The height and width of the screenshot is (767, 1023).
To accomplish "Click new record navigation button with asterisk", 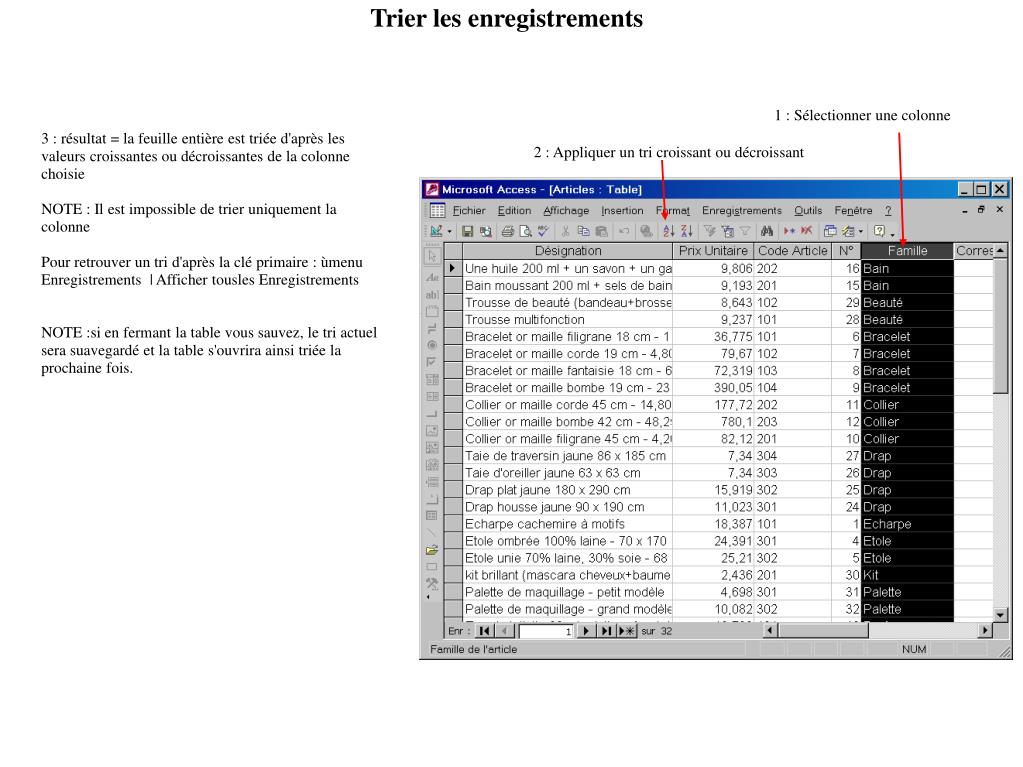I will [x=626, y=631].
